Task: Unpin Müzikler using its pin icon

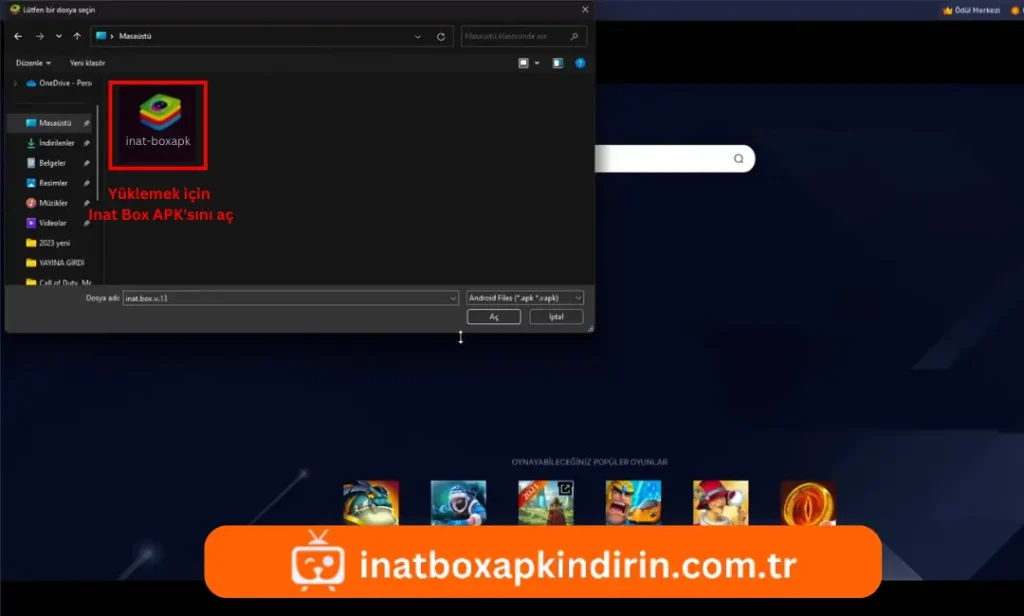Action: (x=86, y=203)
